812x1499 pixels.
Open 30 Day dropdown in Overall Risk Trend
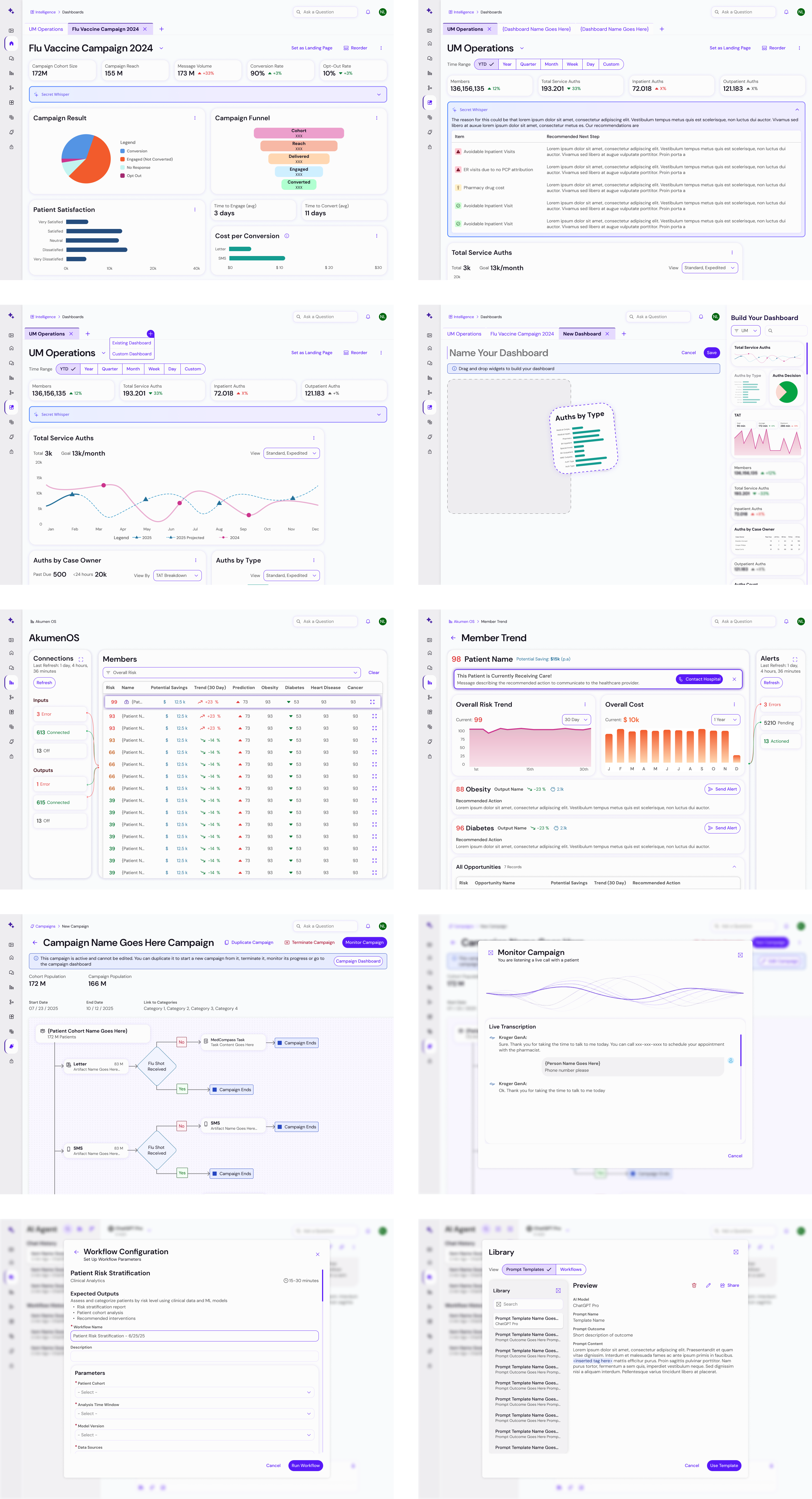[x=576, y=720]
